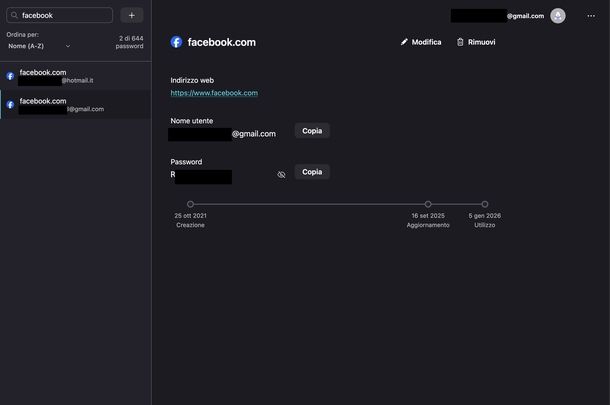Screen dimensions: 610x405
Task: Click the trash Rimuovi icon
Action: click(460, 42)
